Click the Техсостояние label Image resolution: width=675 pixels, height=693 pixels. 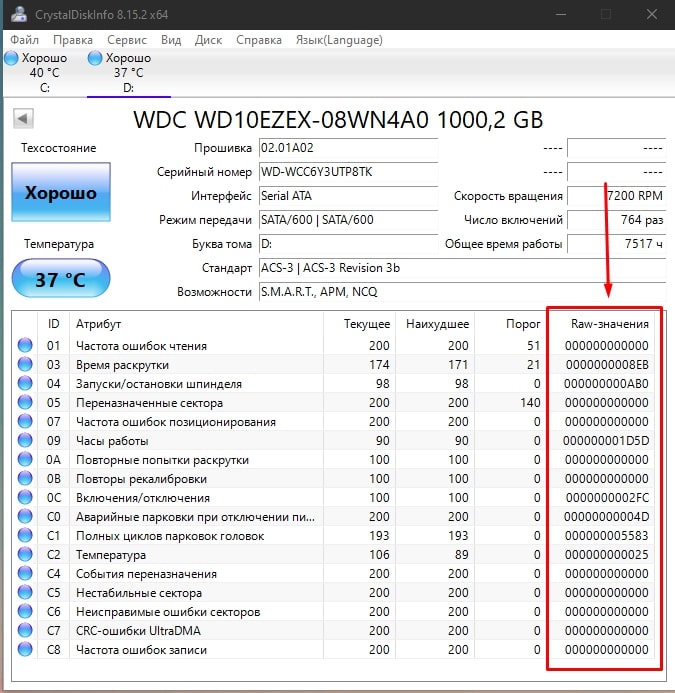pos(58,148)
